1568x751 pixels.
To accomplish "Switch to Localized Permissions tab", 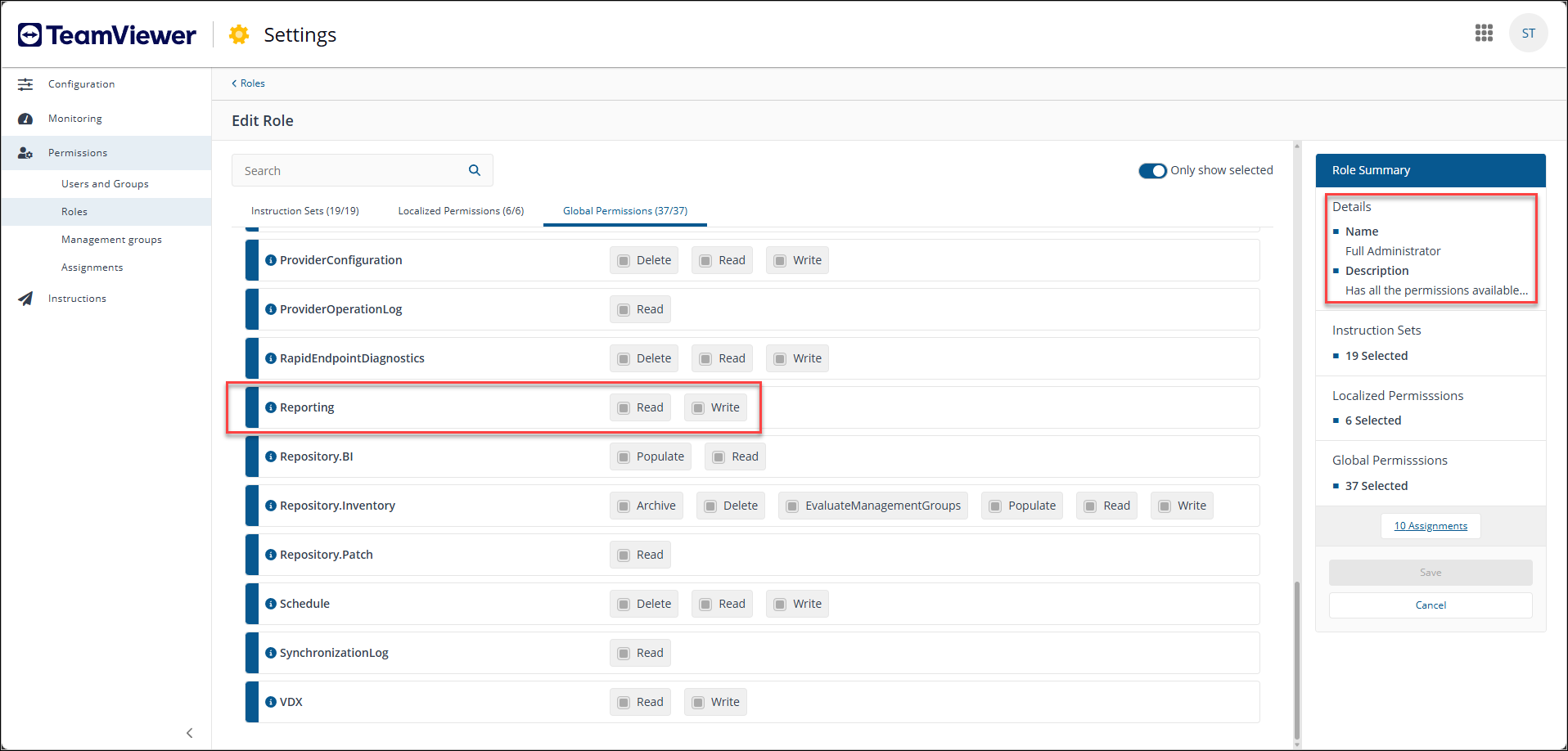I will (461, 211).
